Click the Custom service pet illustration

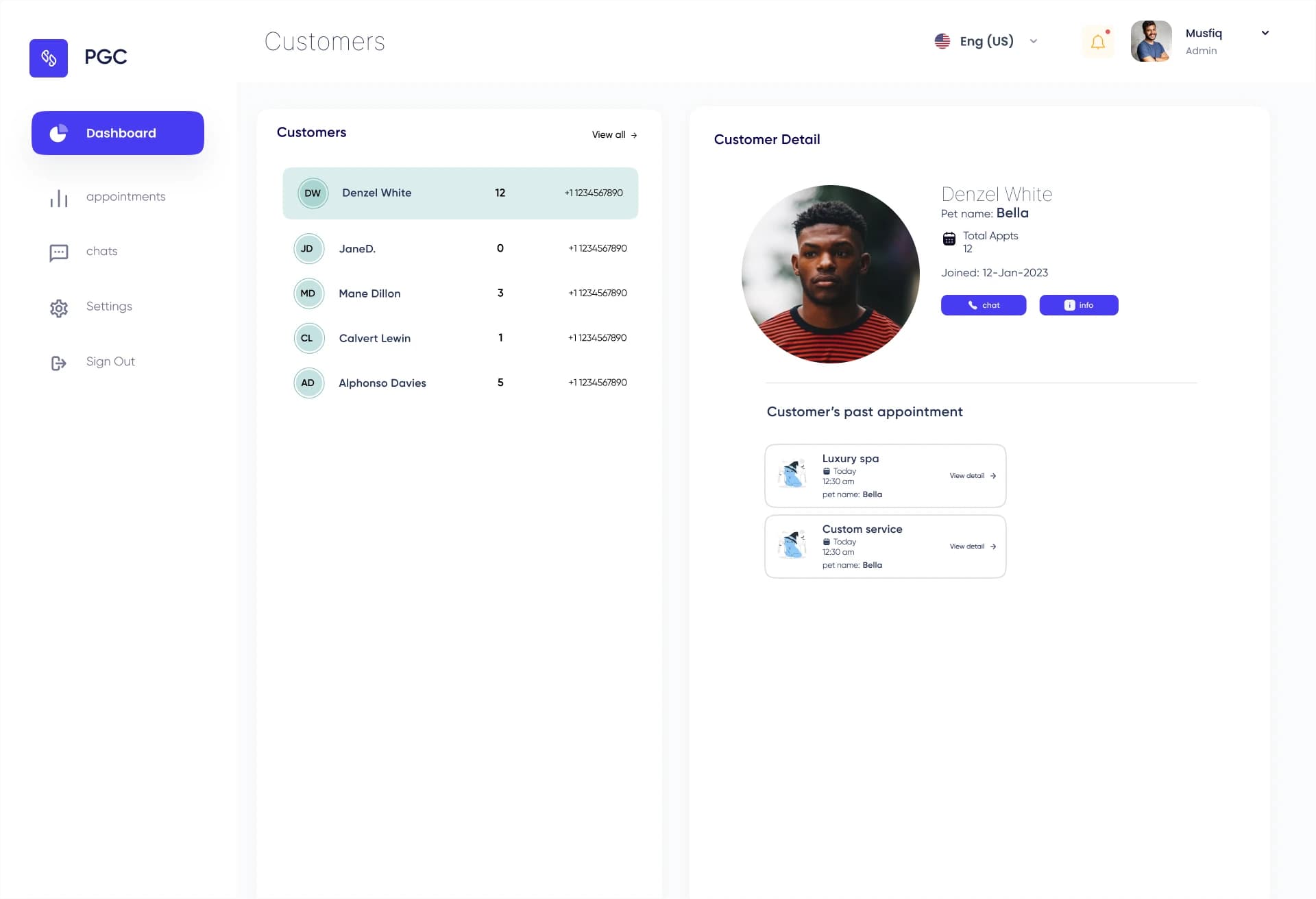coord(792,544)
